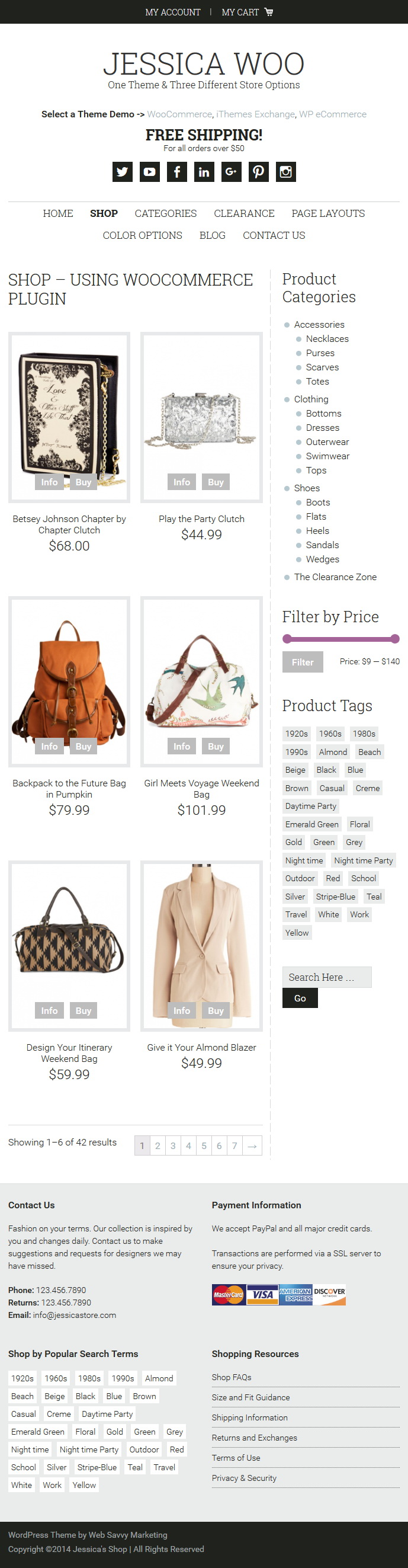Open the Clearance menu item
This screenshot has width=408, height=1568.
click(244, 214)
